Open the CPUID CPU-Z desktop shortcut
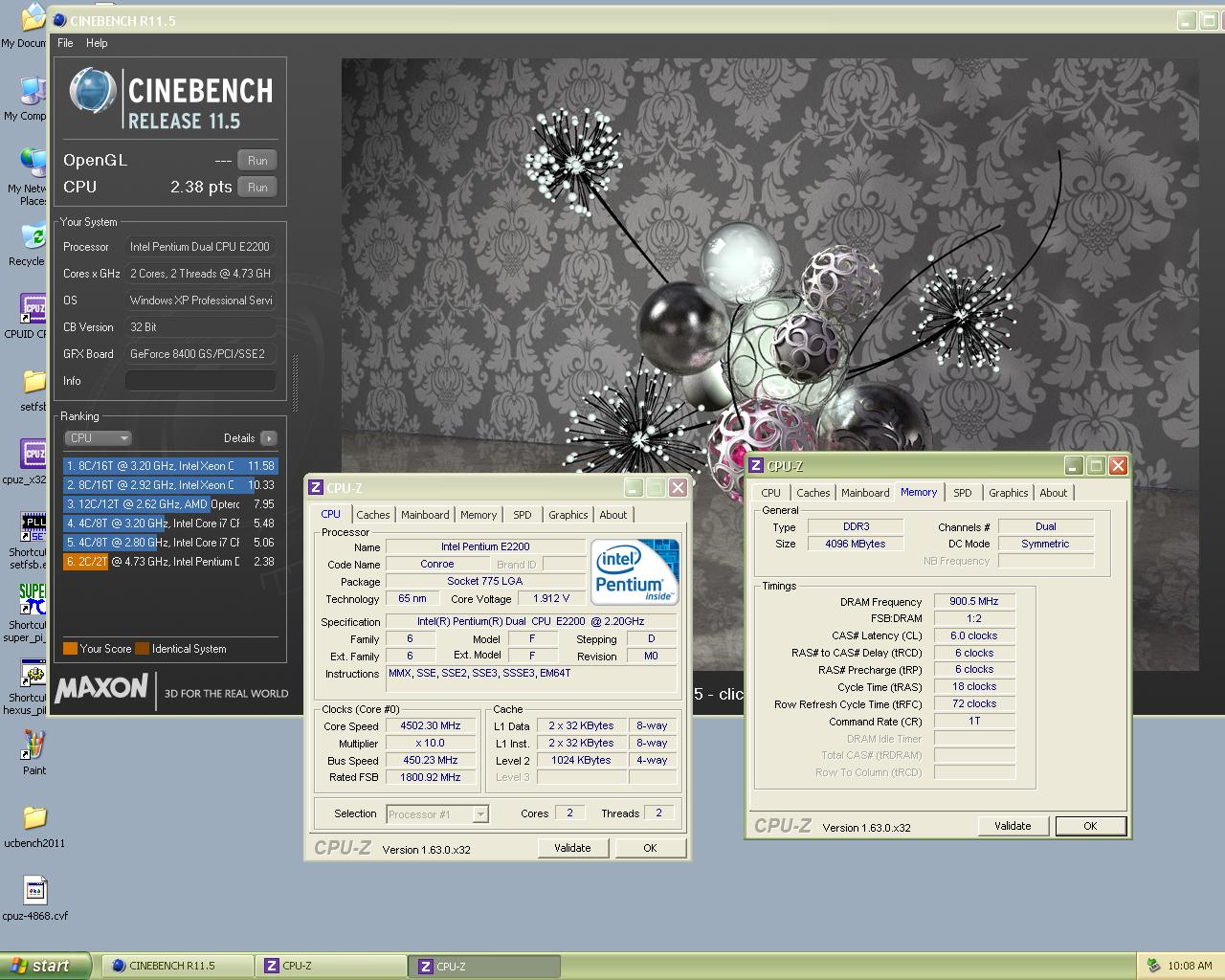 [x=33, y=309]
